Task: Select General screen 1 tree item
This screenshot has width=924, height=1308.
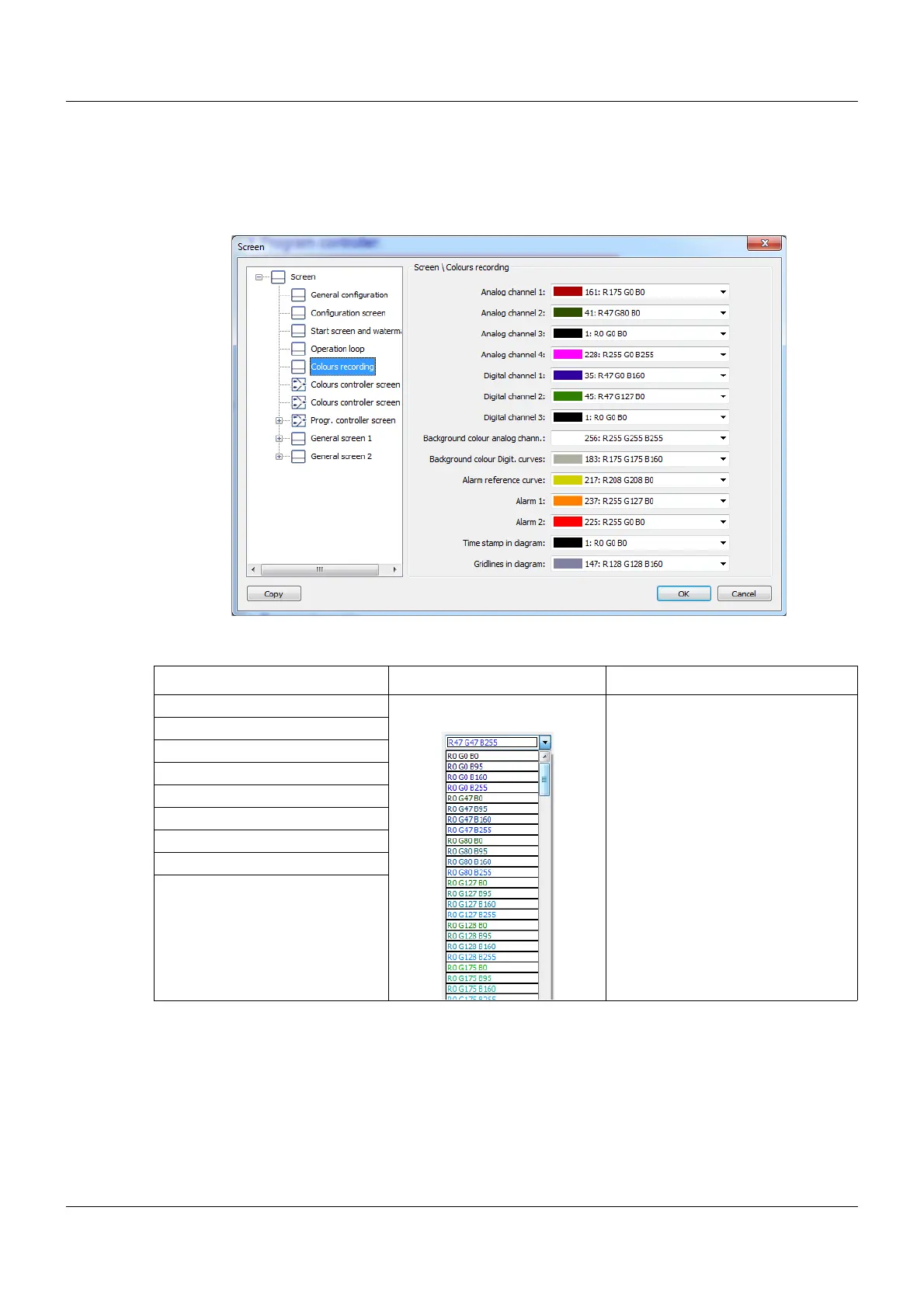Action: [342, 438]
